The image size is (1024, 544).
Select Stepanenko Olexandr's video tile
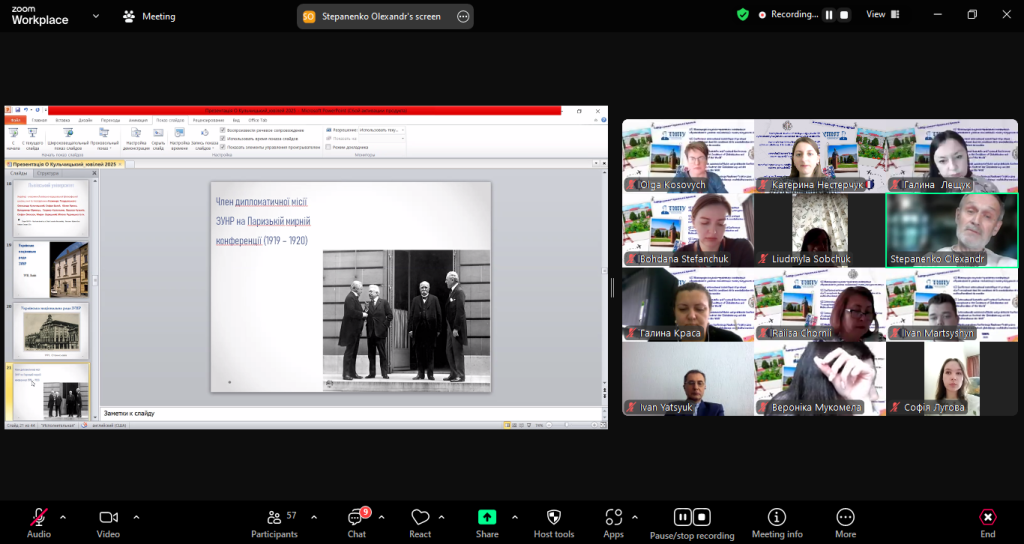(951, 230)
